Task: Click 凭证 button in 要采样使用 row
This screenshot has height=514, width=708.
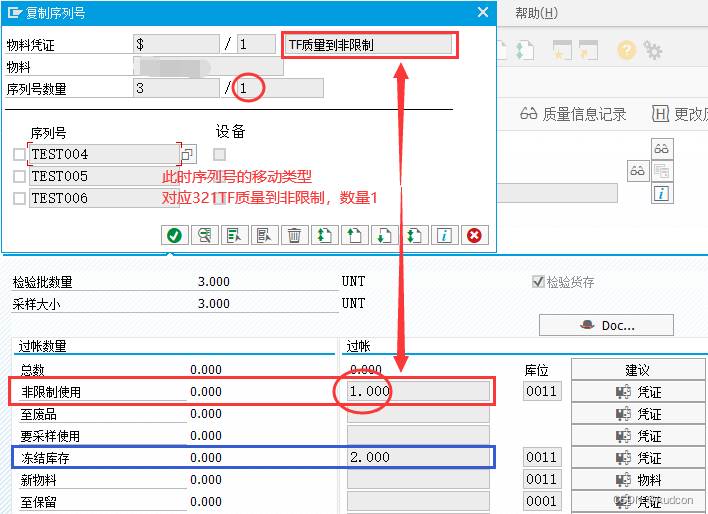Action: coord(638,436)
